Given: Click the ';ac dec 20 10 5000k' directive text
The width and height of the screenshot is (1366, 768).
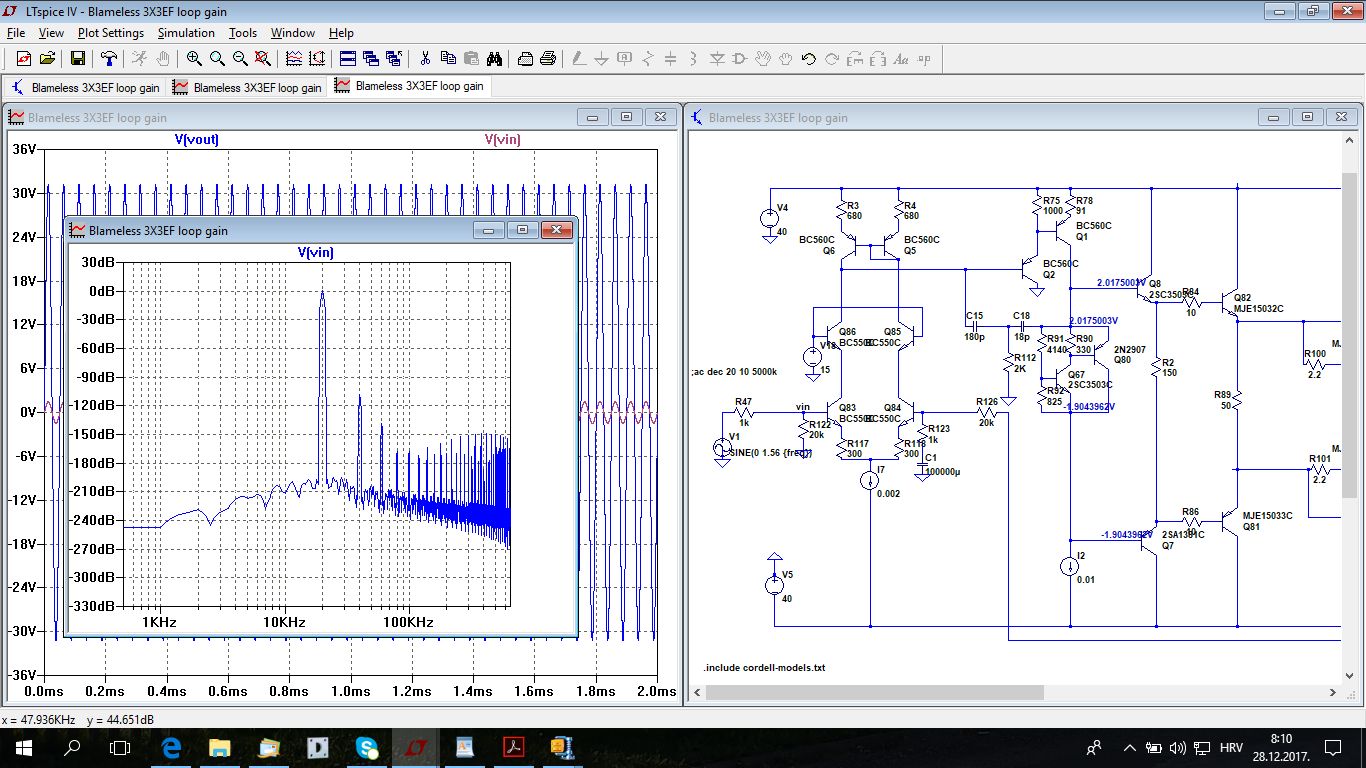Looking at the screenshot, I should pos(748,372).
